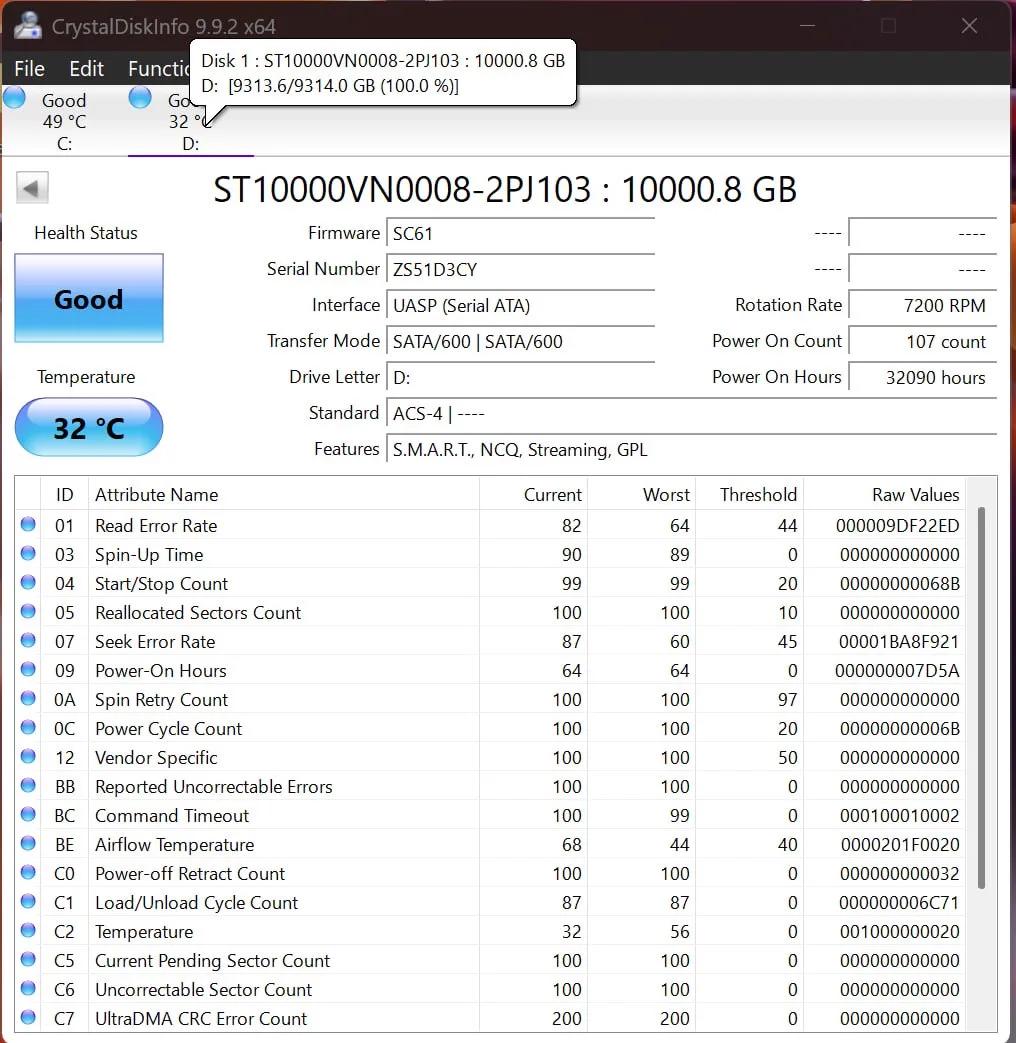Click status dot for Spin Retry Count row
Viewport: 1016px width, 1043px height.
[28, 698]
